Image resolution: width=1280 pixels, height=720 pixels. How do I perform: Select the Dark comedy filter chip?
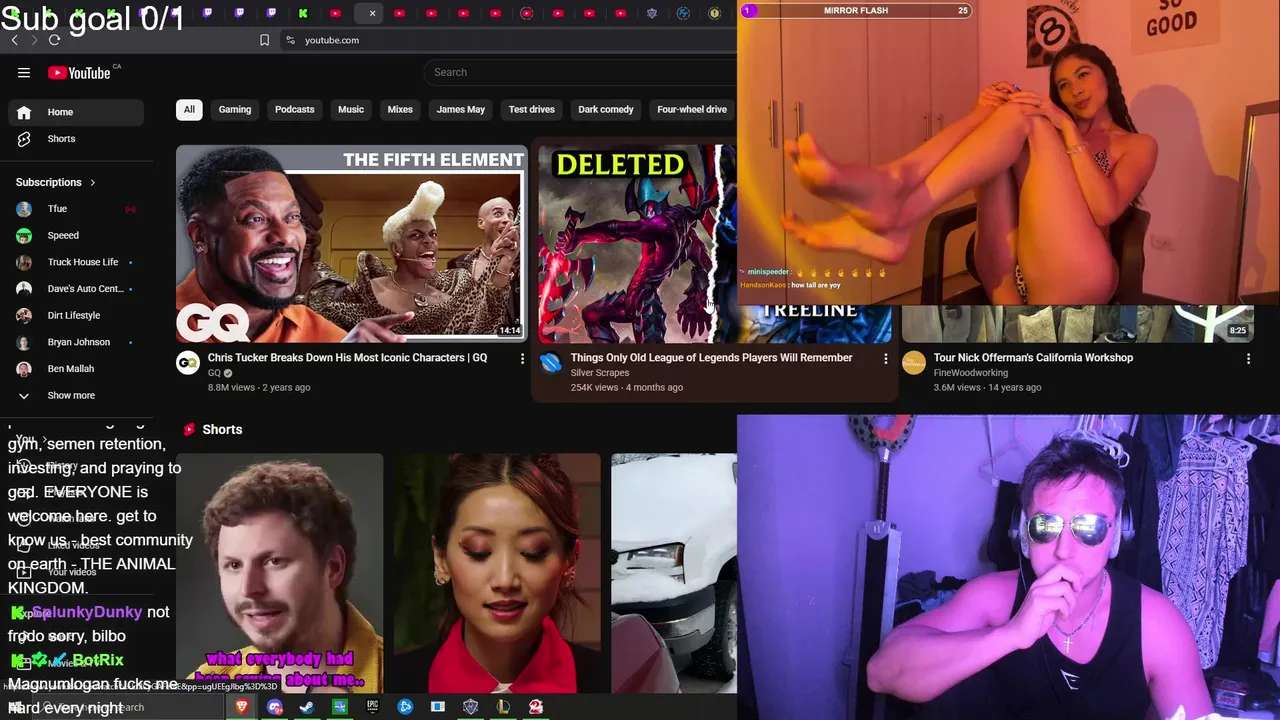pyautogui.click(x=606, y=109)
